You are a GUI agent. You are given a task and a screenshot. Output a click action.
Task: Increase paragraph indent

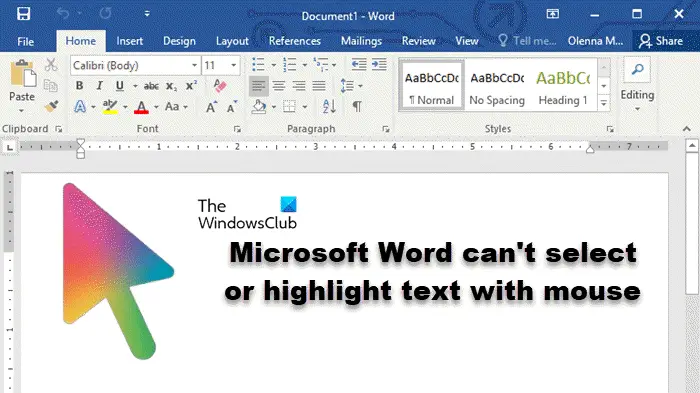coord(379,64)
